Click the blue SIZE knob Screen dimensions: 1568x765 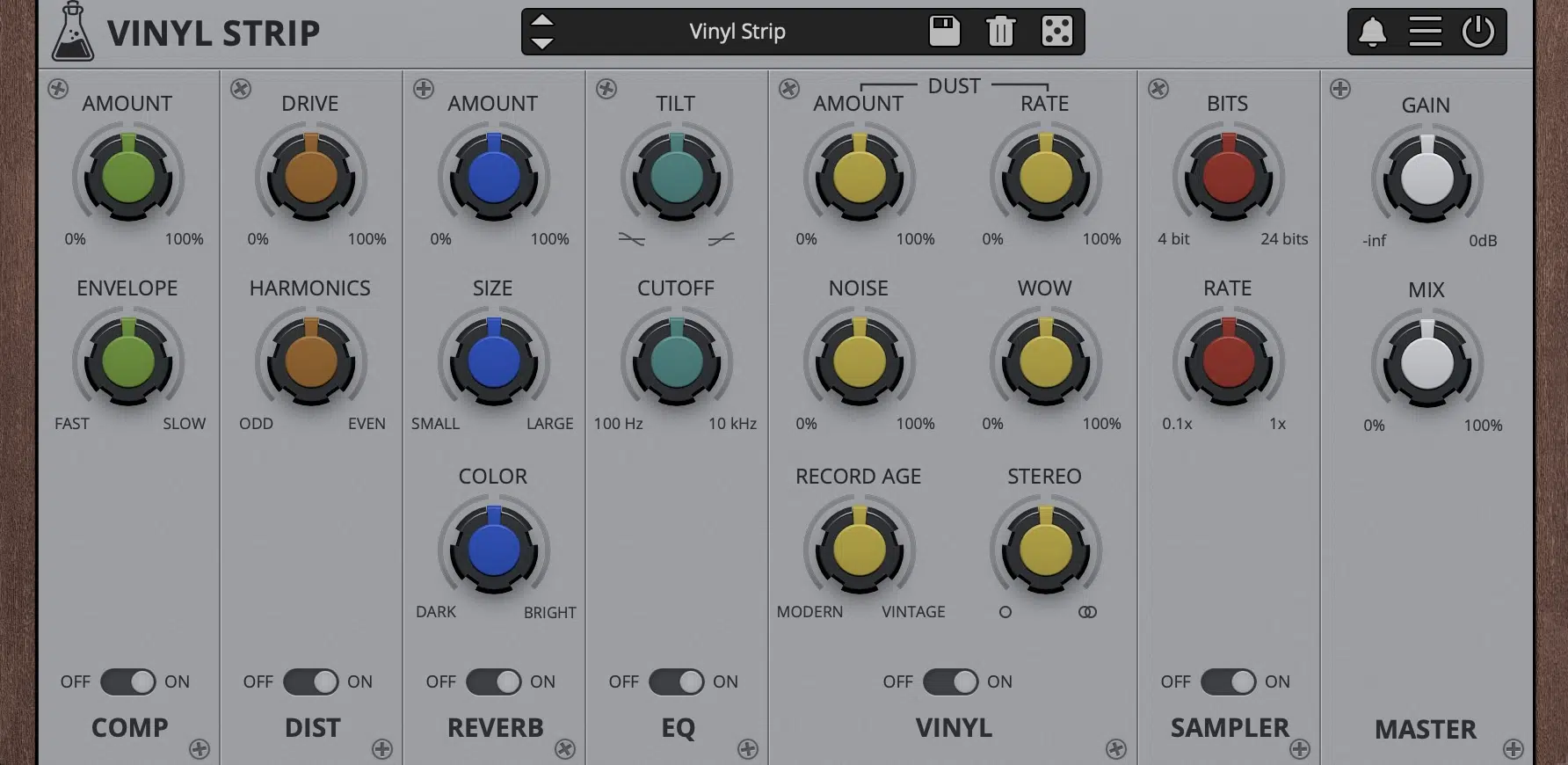(x=494, y=361)
